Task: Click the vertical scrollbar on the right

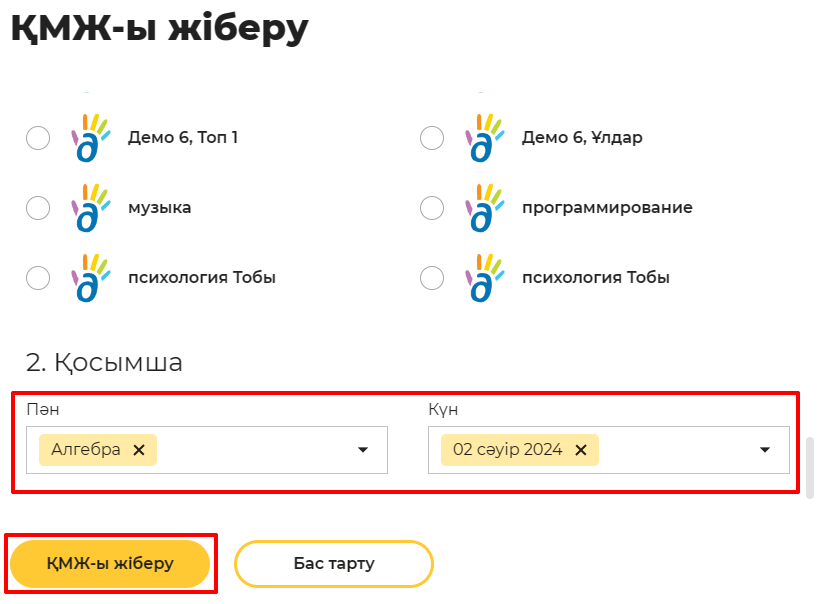Action: pyautogui.click(x=810, y=467)
